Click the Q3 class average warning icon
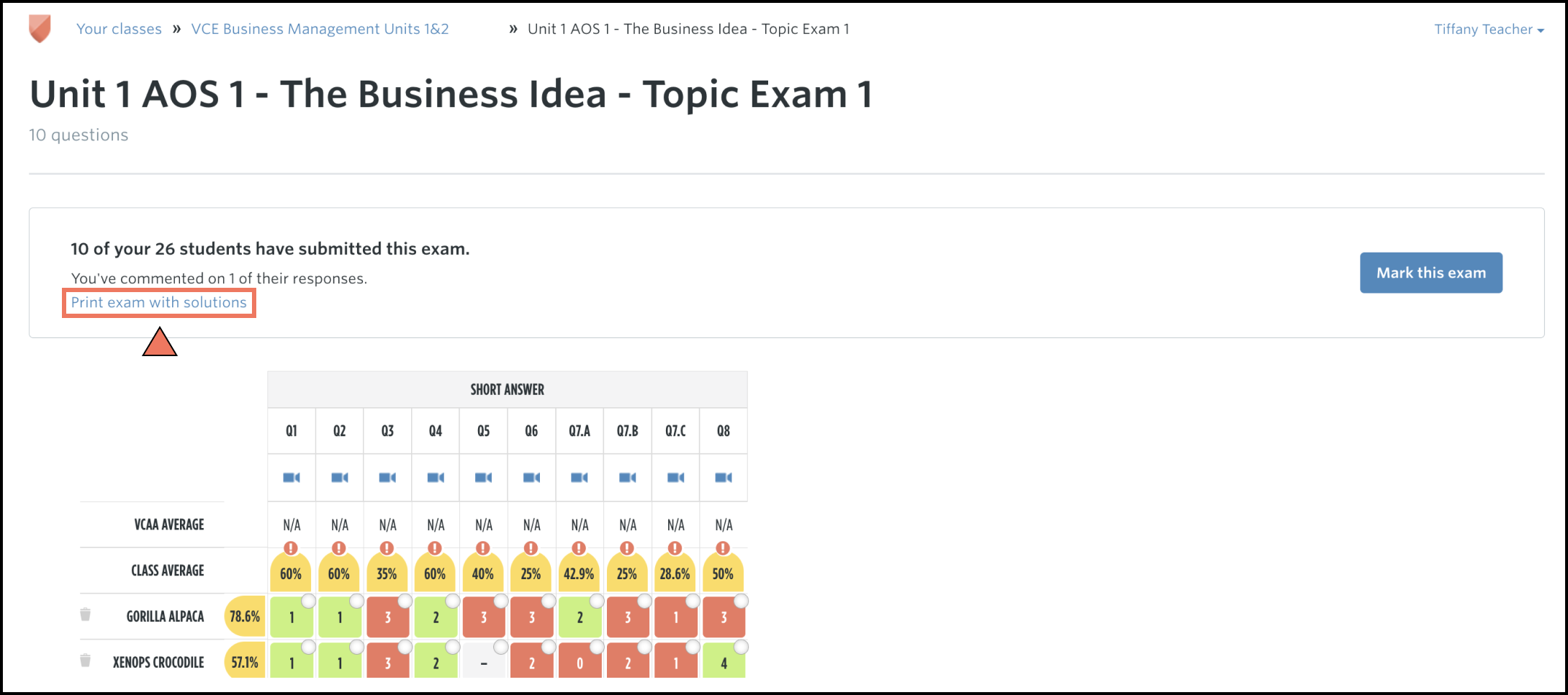Screen dimensions: 1568x695 (x=387, y=548)
